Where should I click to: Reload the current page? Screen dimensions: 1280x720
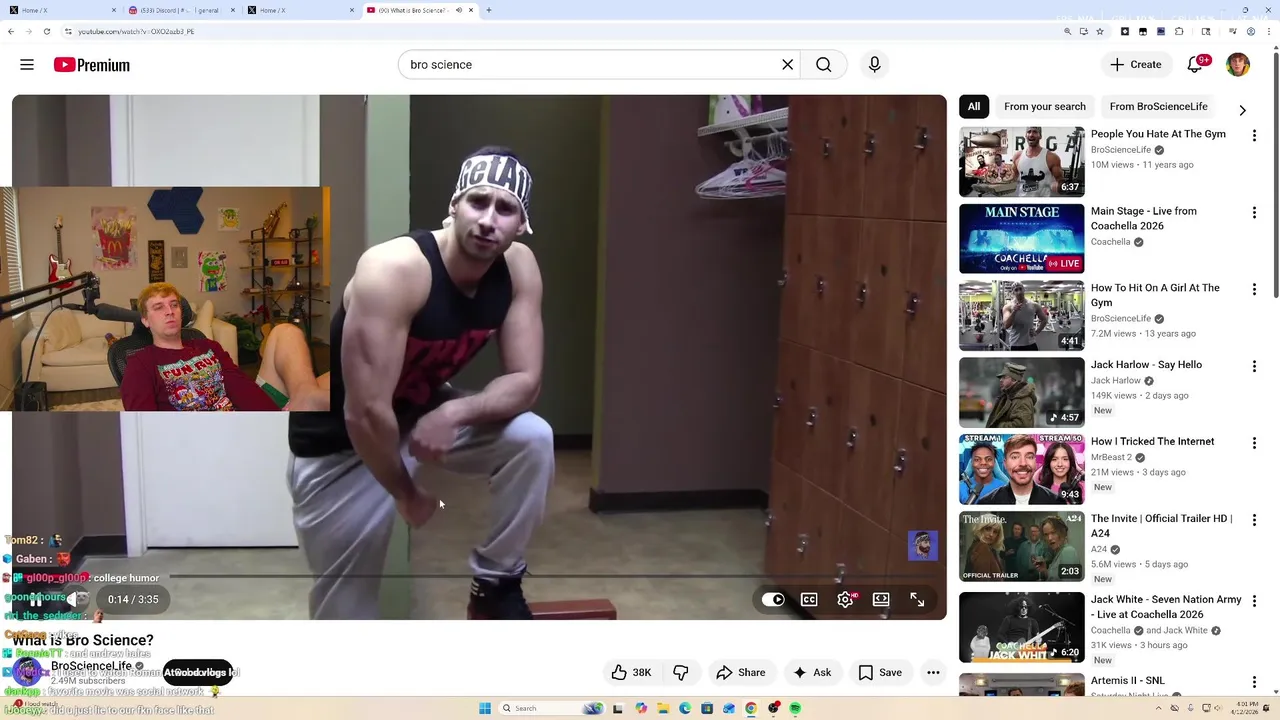point(46,31)
